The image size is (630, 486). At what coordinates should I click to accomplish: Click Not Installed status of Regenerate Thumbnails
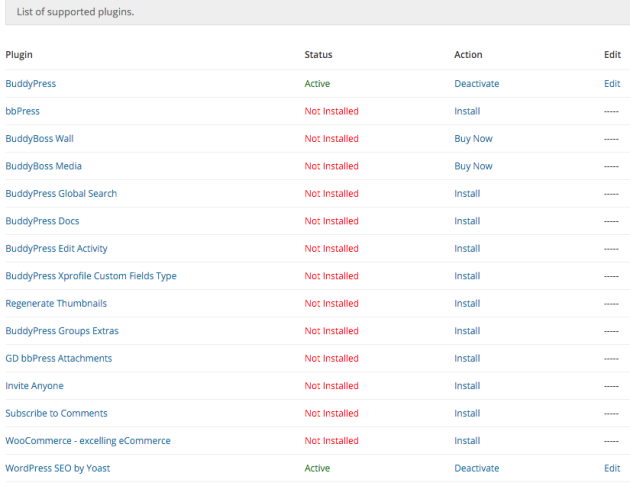tap(331, 304)
